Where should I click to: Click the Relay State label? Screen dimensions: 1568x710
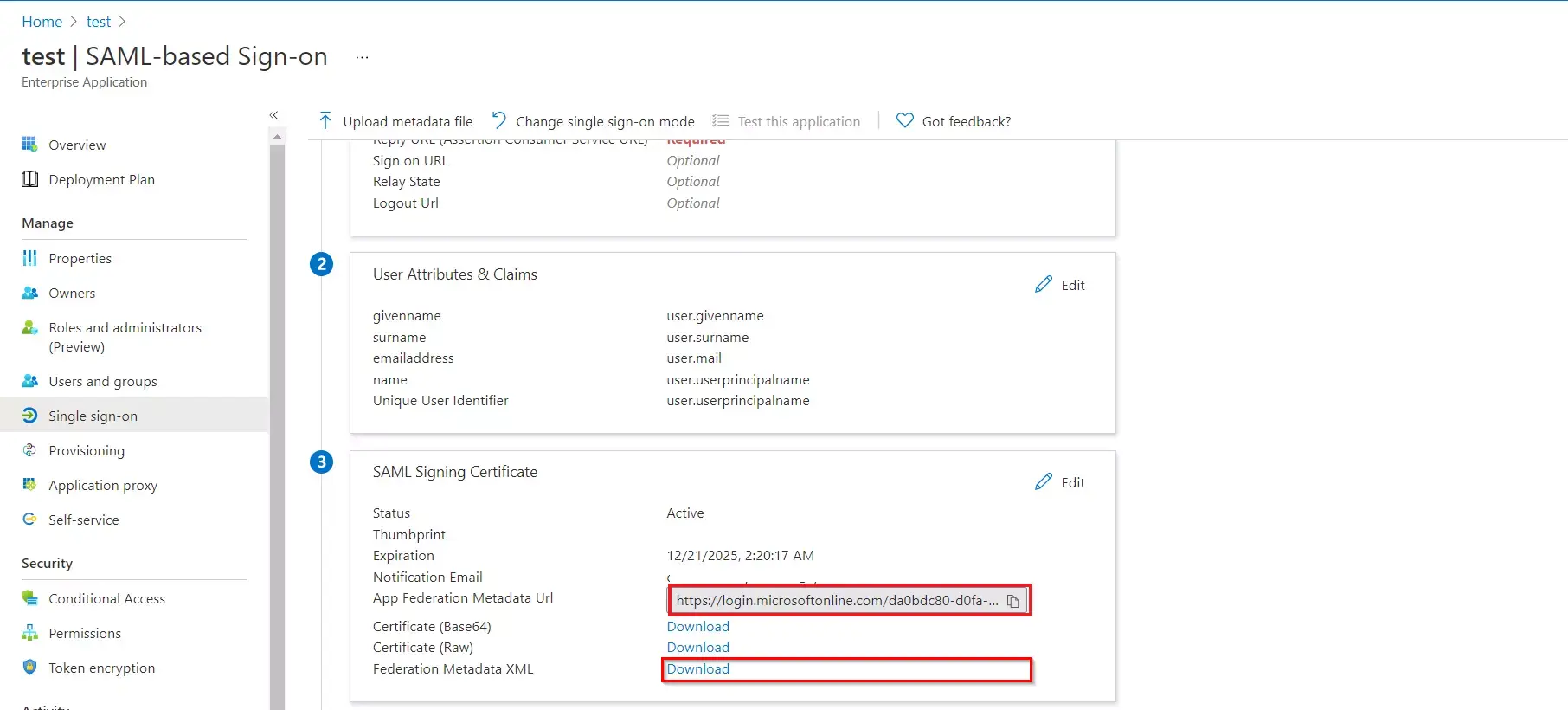407,181
